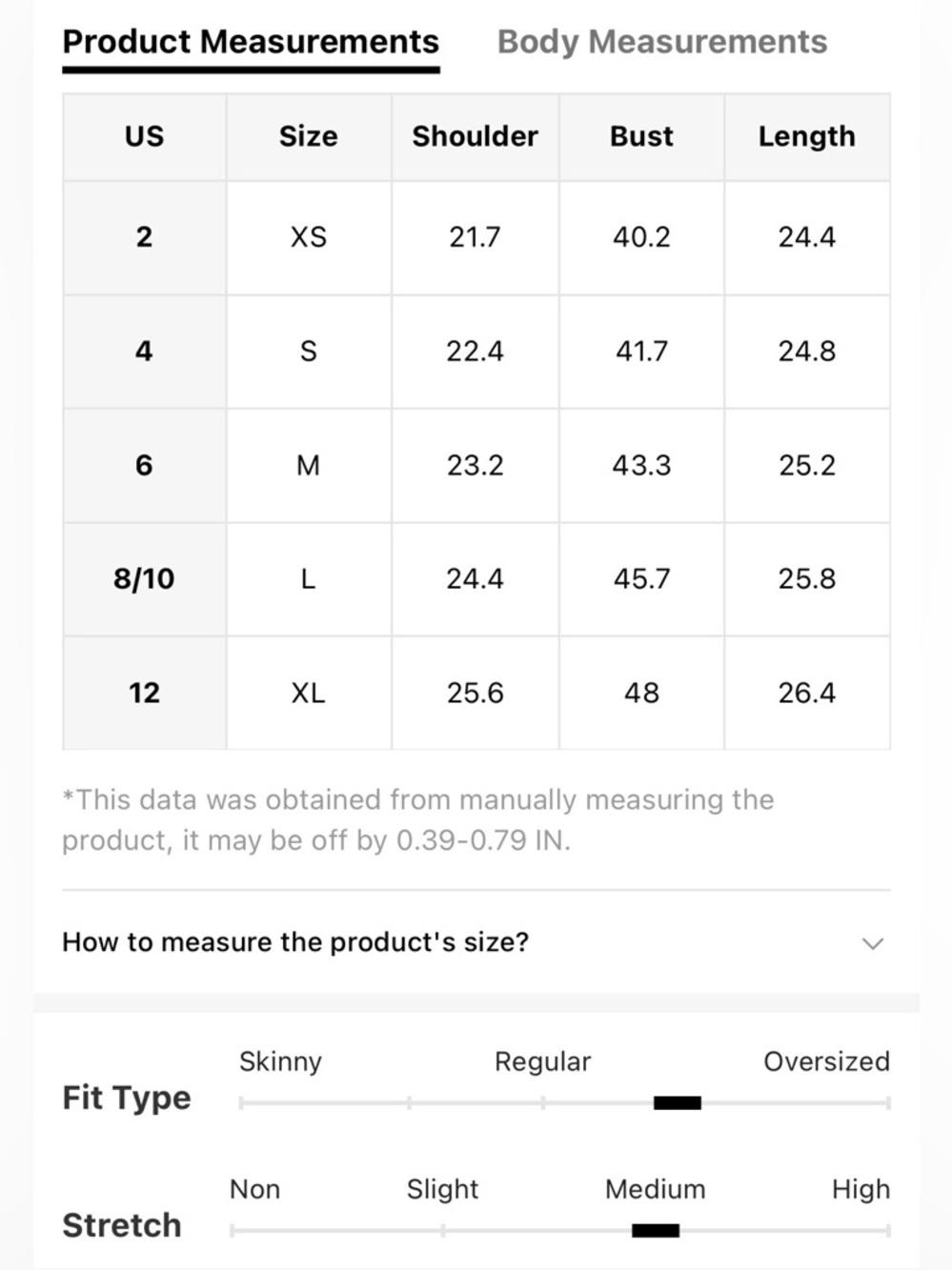This screenshot has width=952, height=1270.
Task: Click the Shoulder column header
Action: pos(475,136)
